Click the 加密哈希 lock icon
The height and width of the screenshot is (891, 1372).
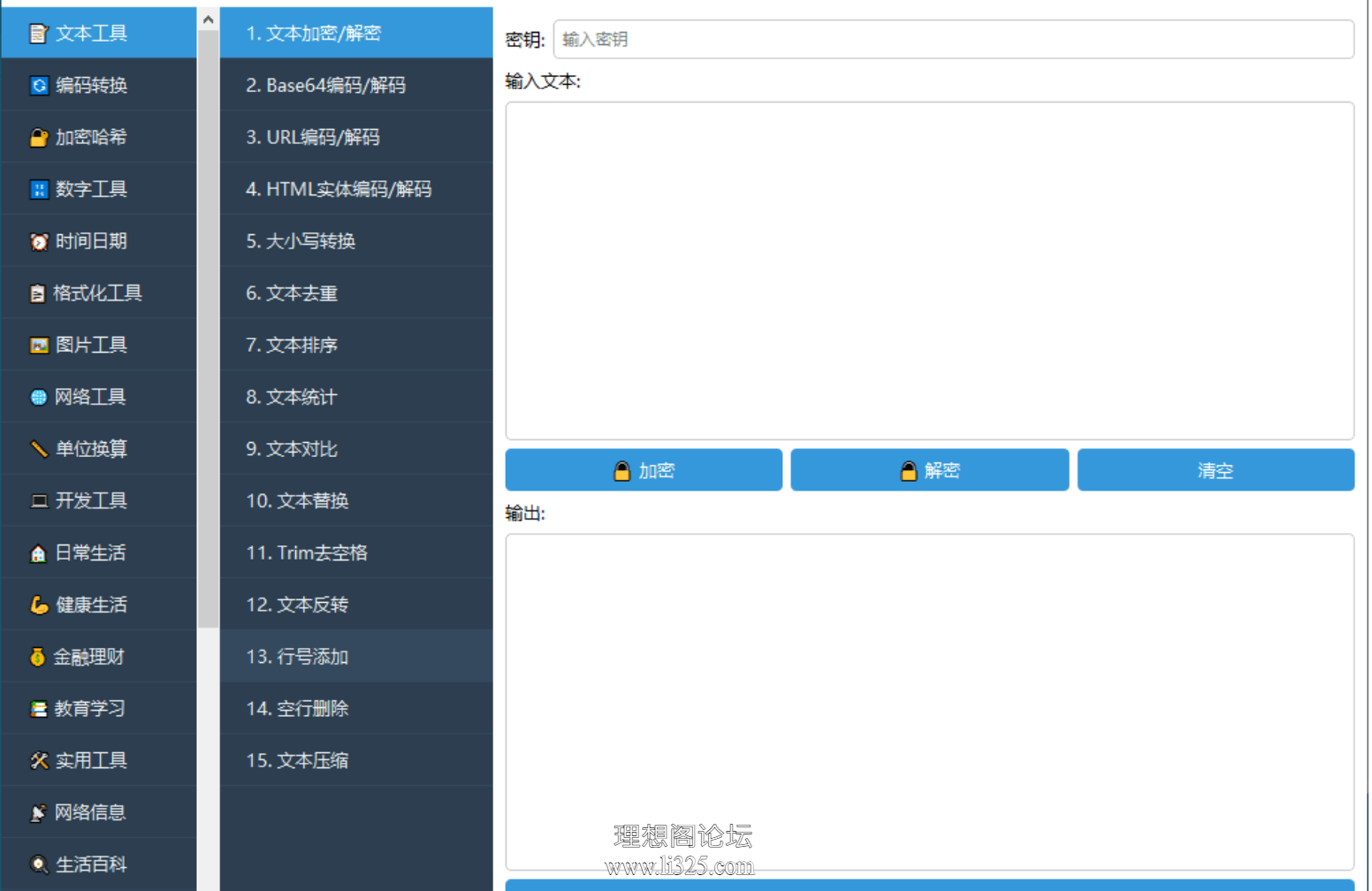[39, 138]
